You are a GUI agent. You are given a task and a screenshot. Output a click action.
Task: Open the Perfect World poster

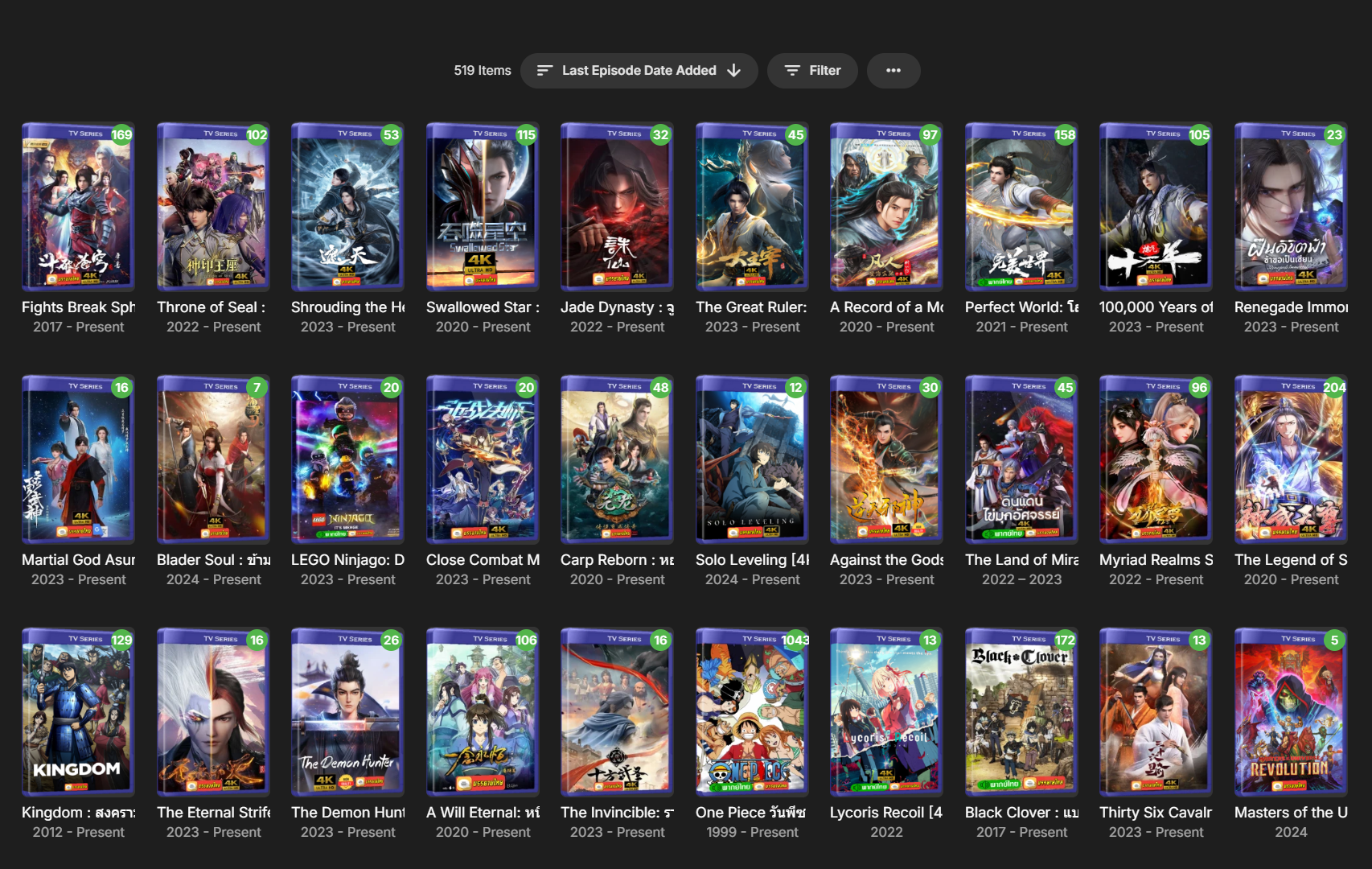(1021, 207)
